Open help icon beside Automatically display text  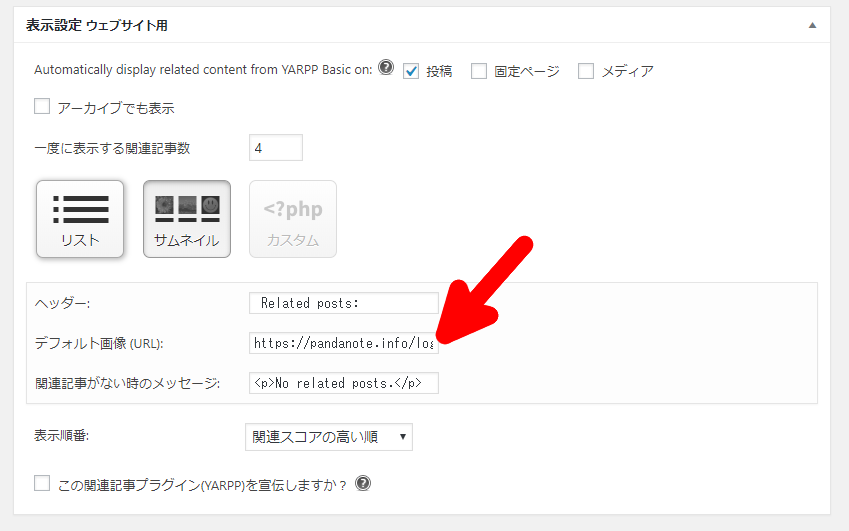pos(386,69)
